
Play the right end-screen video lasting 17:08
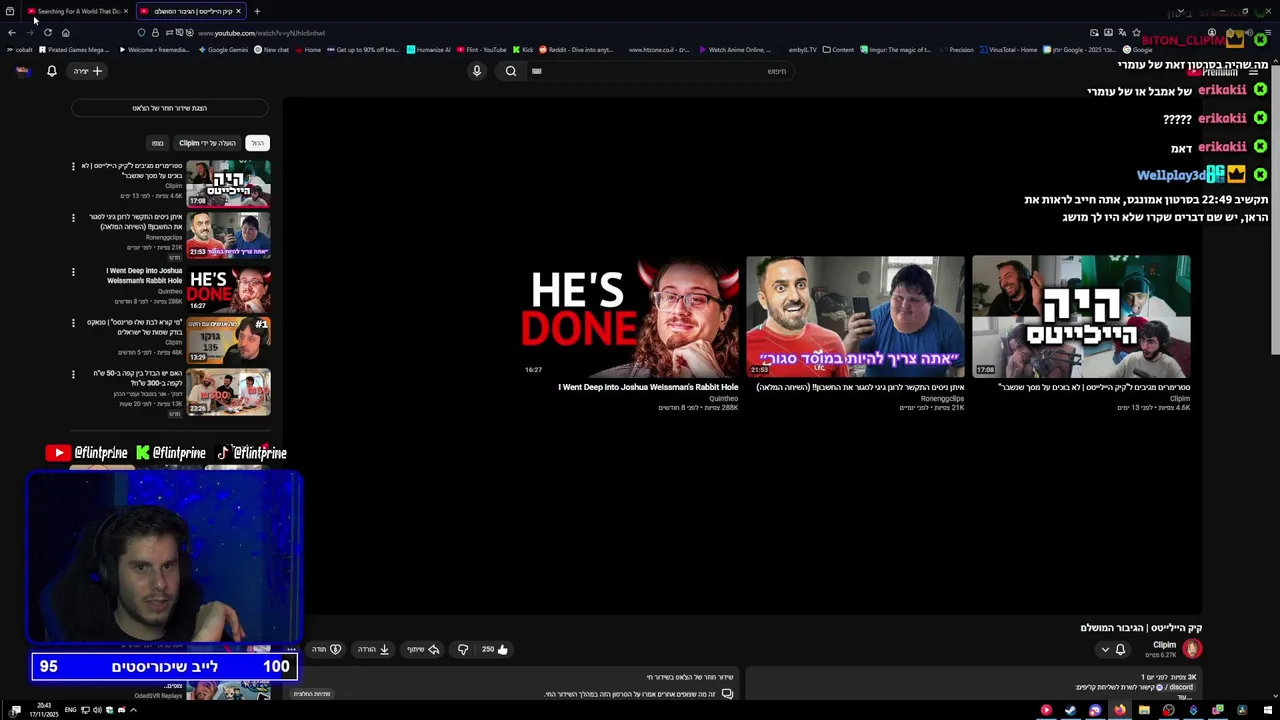pyautogui.click(x=1081, y=317)
